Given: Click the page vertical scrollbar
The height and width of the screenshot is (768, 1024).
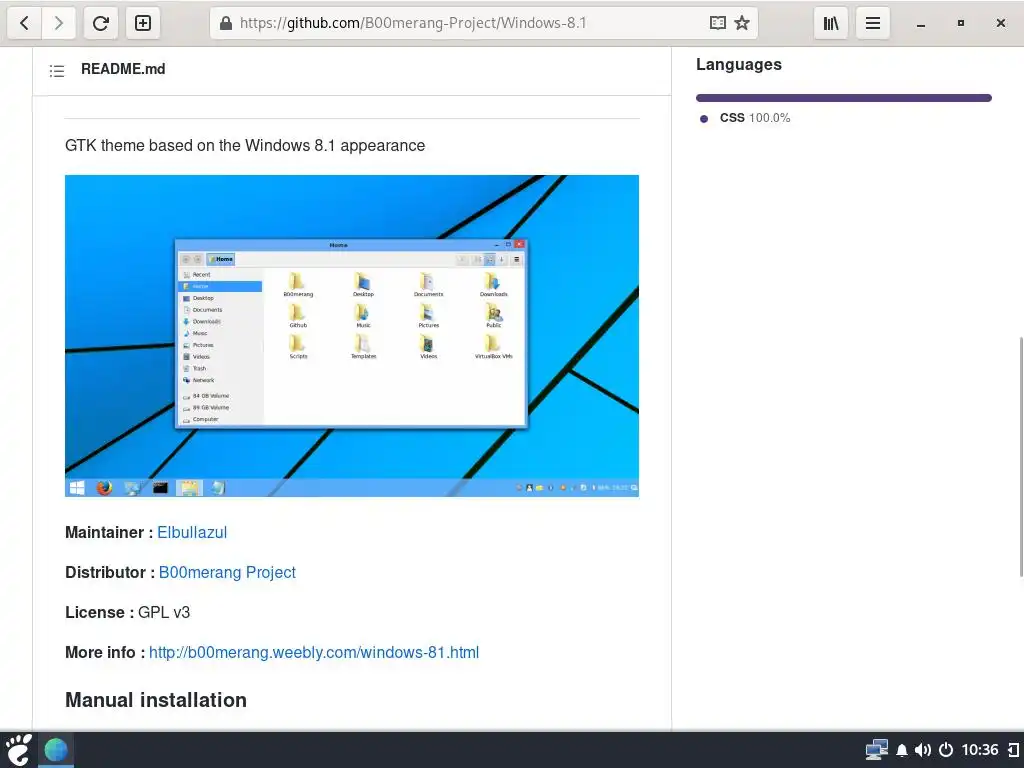Looking at the screenshot, I should point(1021,456).
